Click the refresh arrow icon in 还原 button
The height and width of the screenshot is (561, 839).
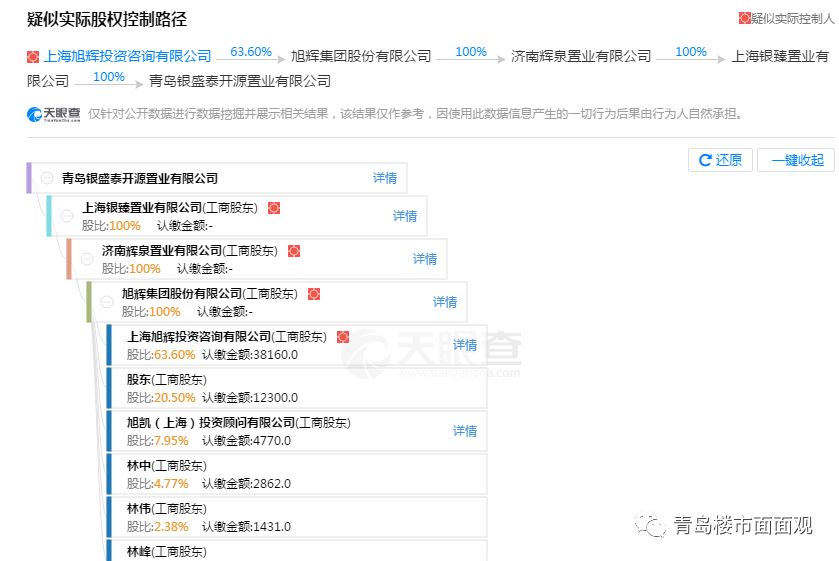click(705, 160)
